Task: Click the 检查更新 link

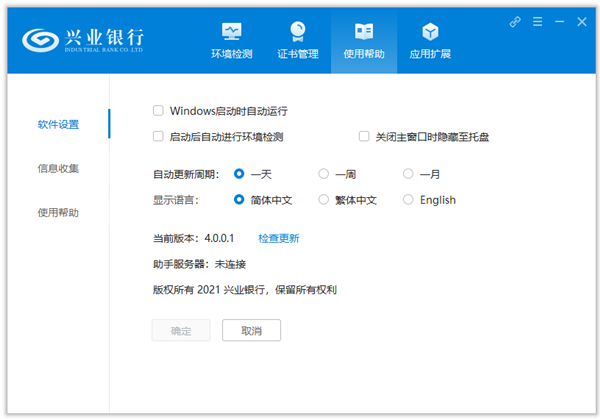Action: pyautogui.click(x=279, y=238)
